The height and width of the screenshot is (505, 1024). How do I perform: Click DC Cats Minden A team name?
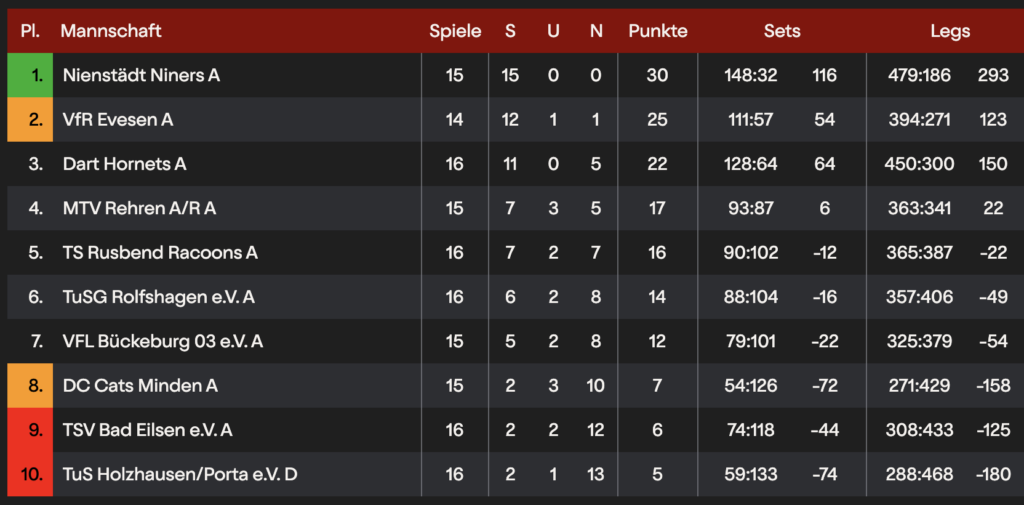(140, 385)
